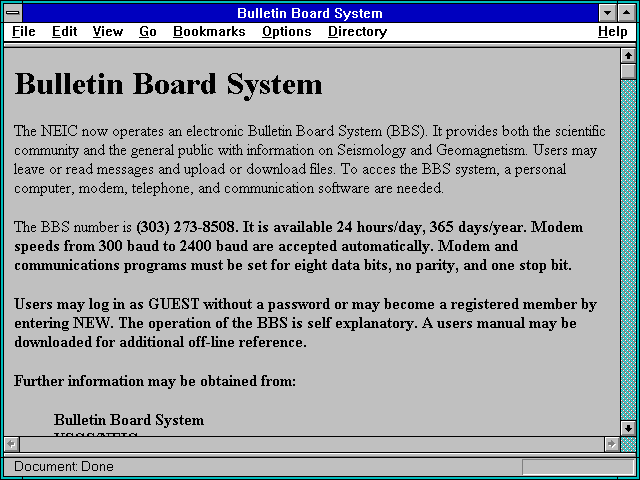Open the window control menu box
640x480 pixels.
tap(13, 13)
